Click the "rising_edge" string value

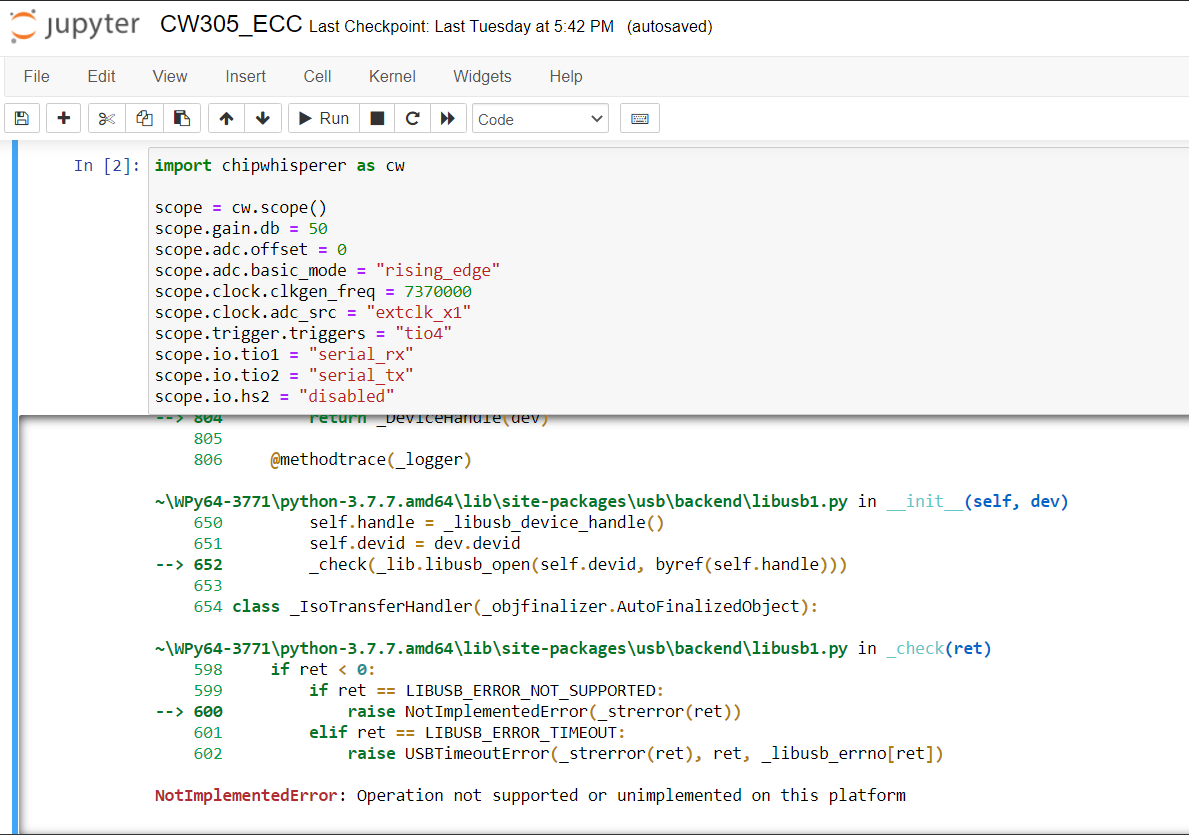coord(438,271)
